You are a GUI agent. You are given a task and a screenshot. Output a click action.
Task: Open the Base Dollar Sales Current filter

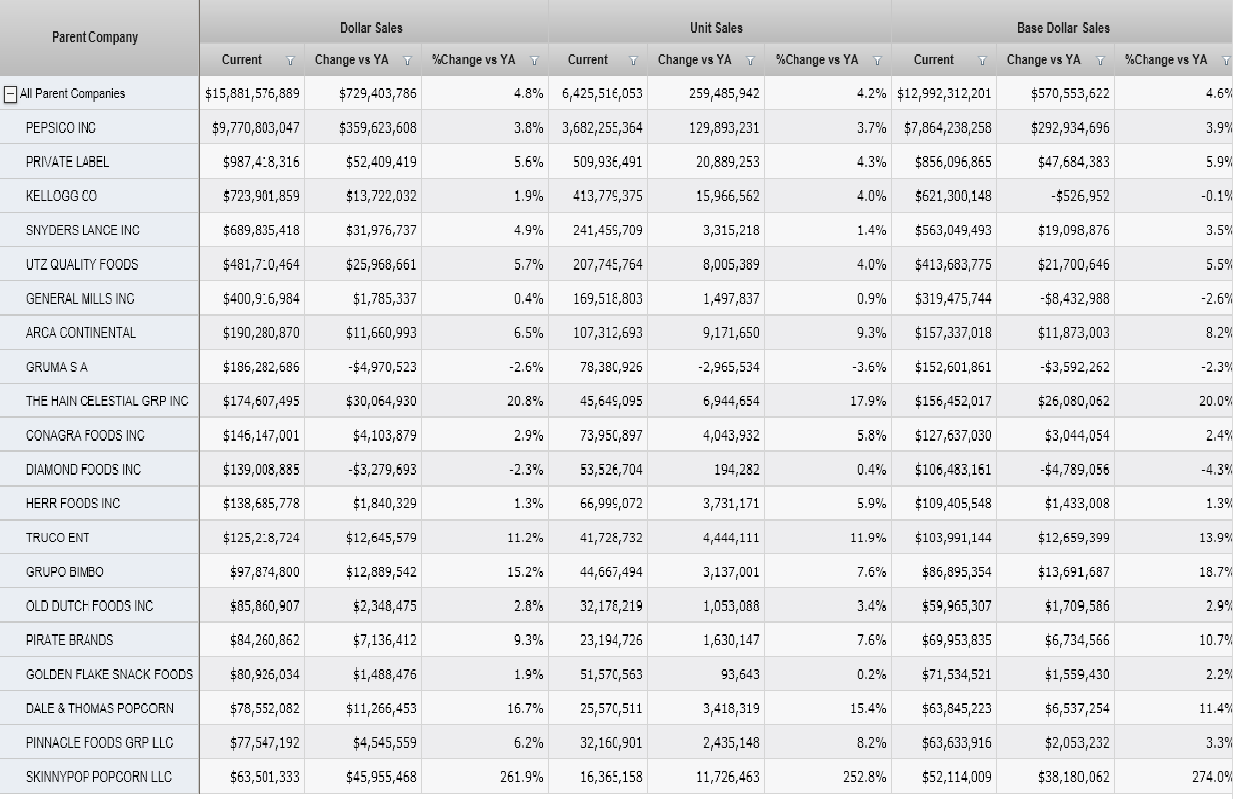click(981, 61)
